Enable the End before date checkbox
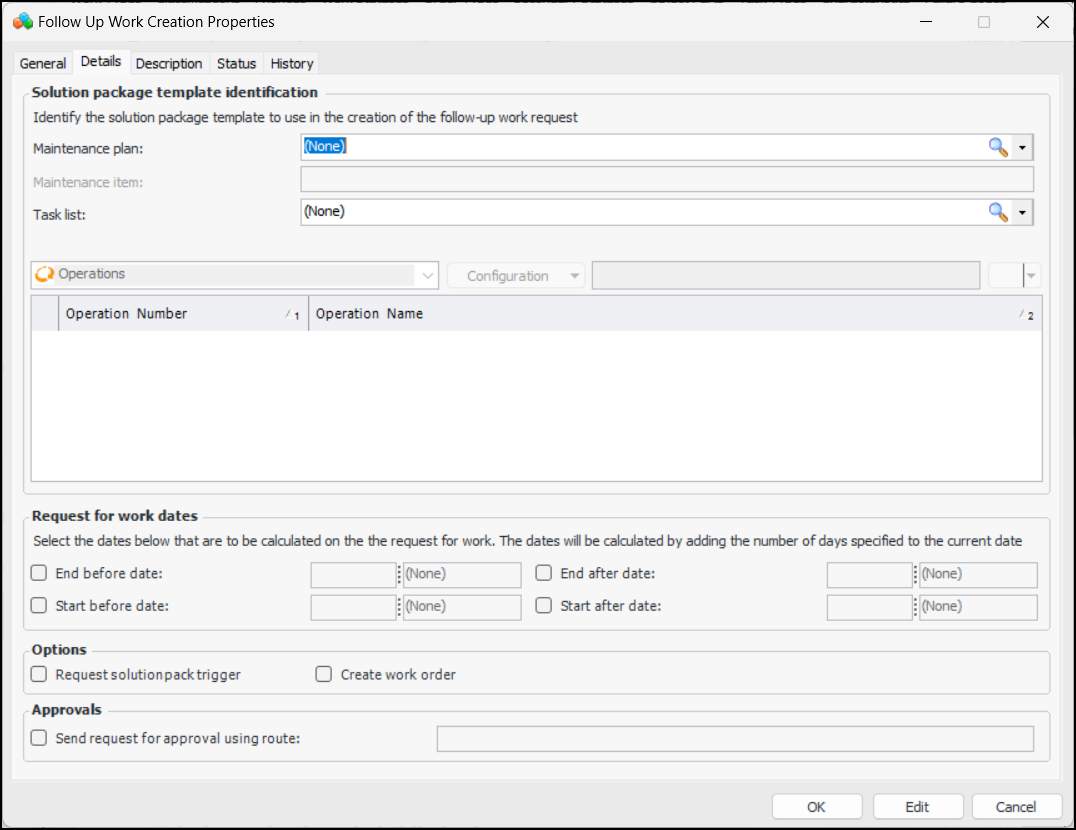The image size is (1076, 830). (x=39, y=574)
